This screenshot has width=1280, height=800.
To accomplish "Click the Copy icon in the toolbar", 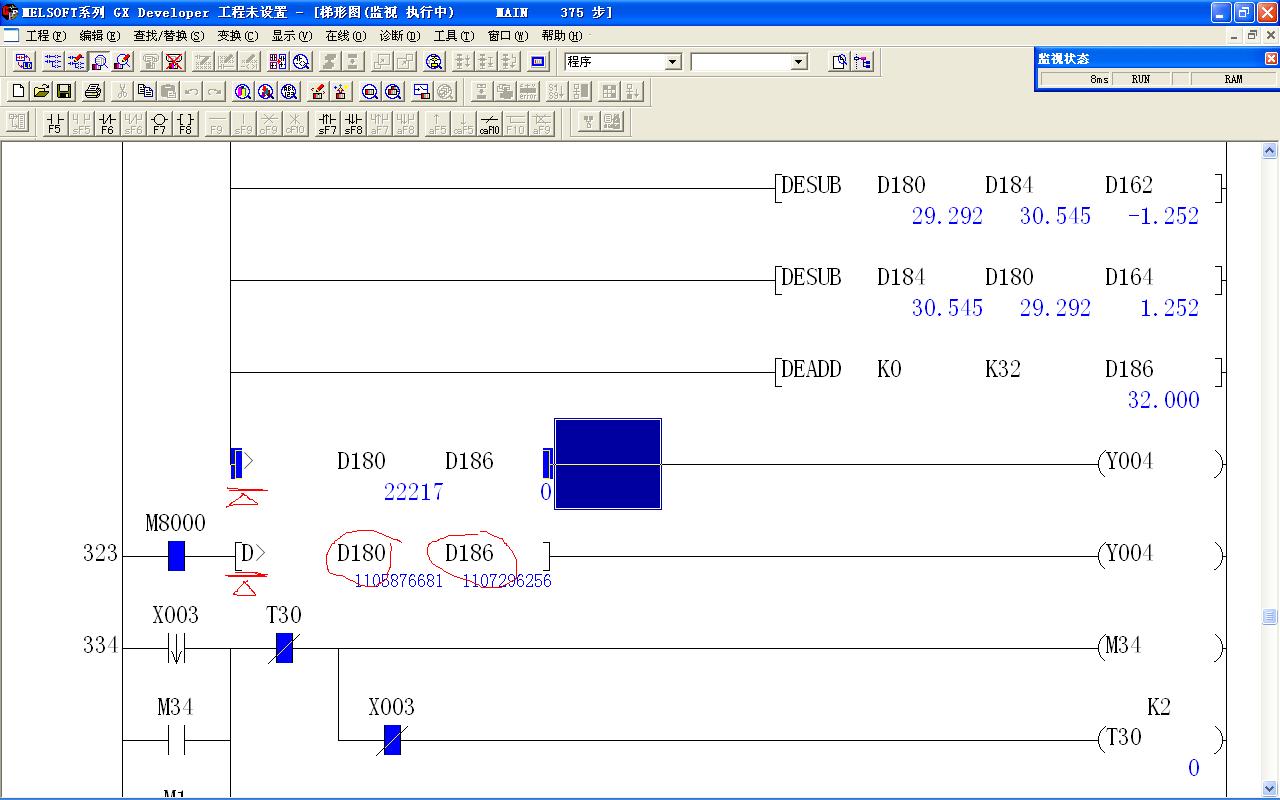I will 145,92.
